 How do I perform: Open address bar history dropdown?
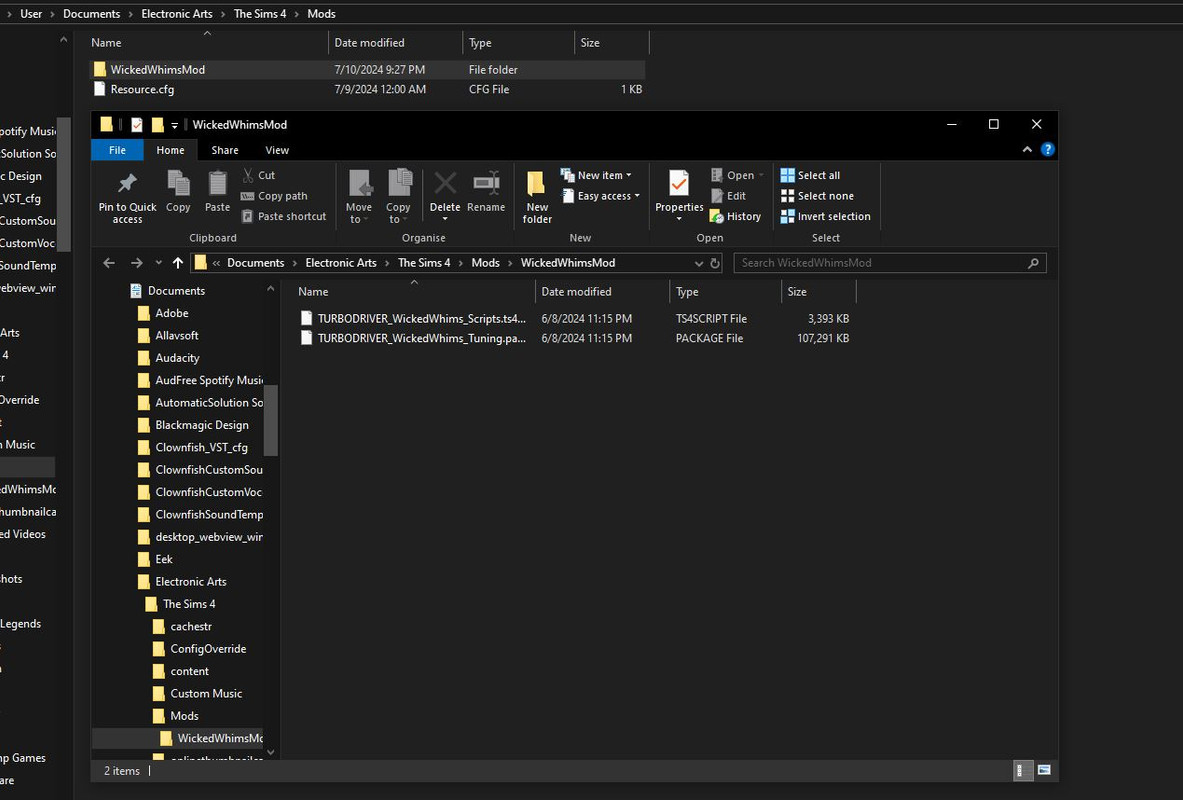tap(699, 263)
